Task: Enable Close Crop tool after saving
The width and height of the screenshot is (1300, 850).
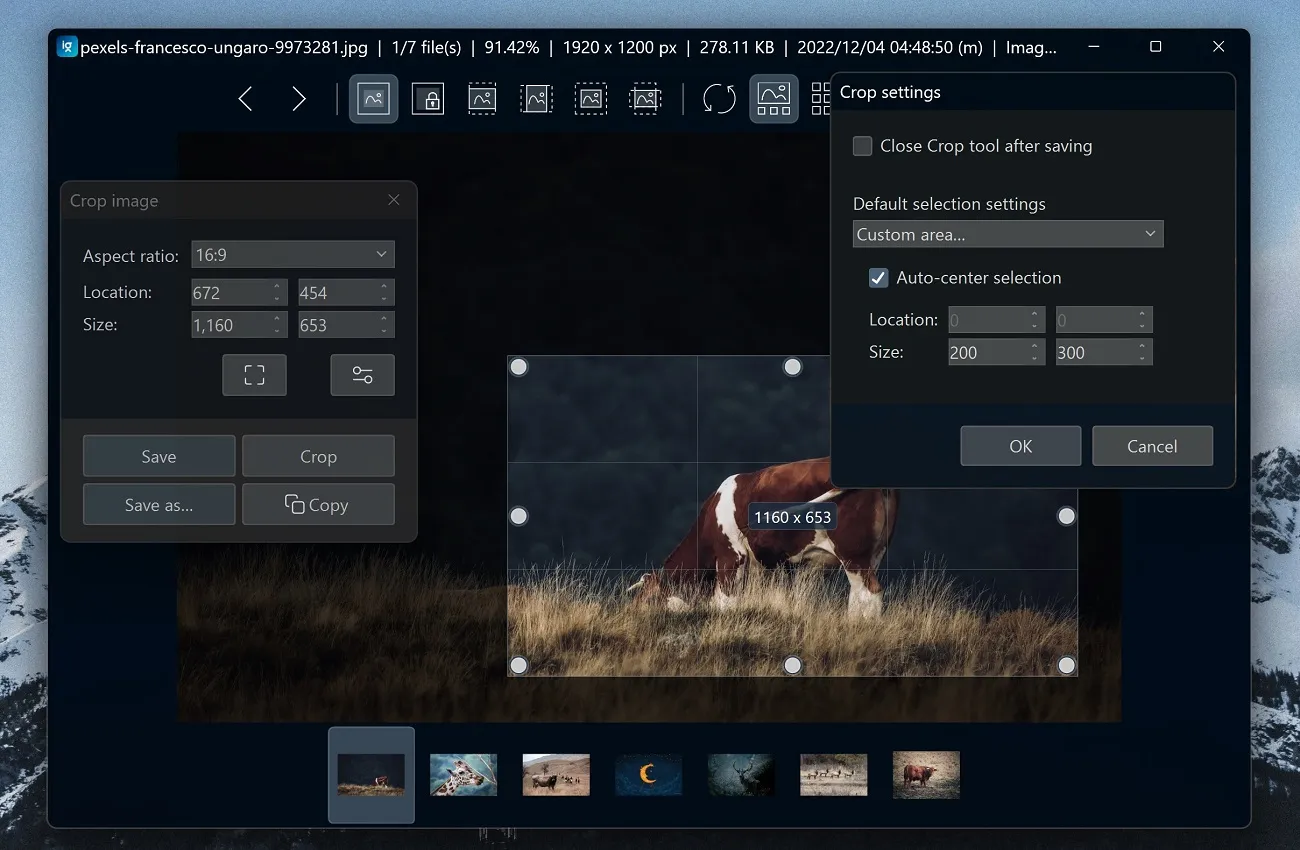Action: click(862, 146)
